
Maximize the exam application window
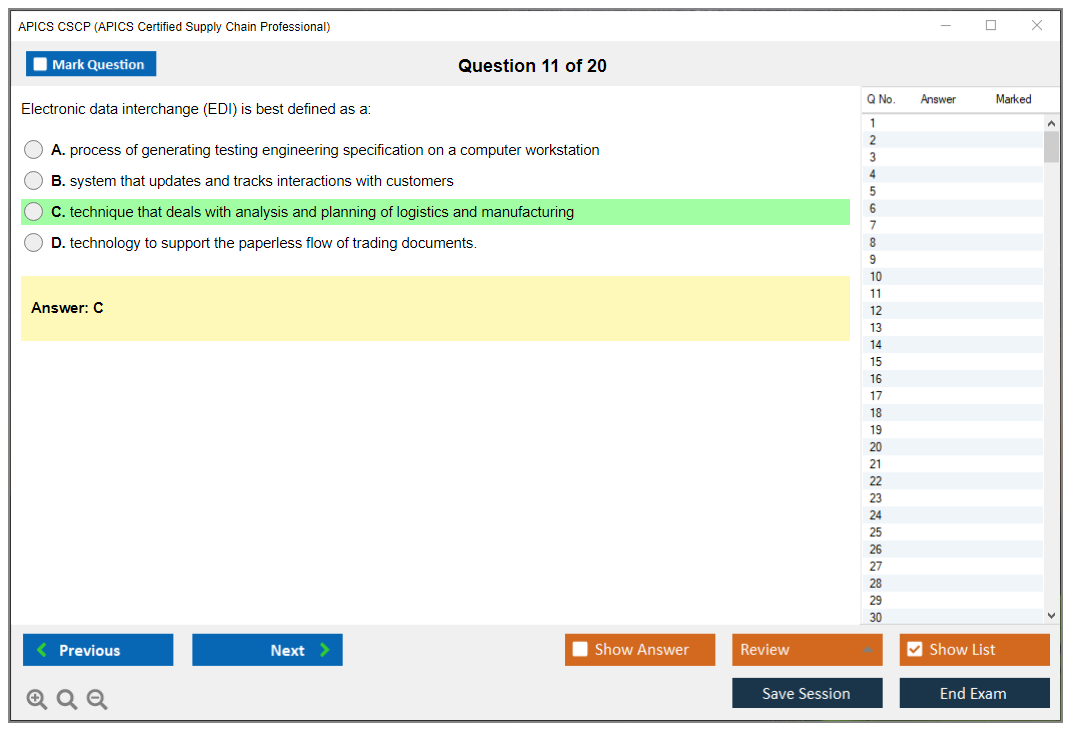991,26
